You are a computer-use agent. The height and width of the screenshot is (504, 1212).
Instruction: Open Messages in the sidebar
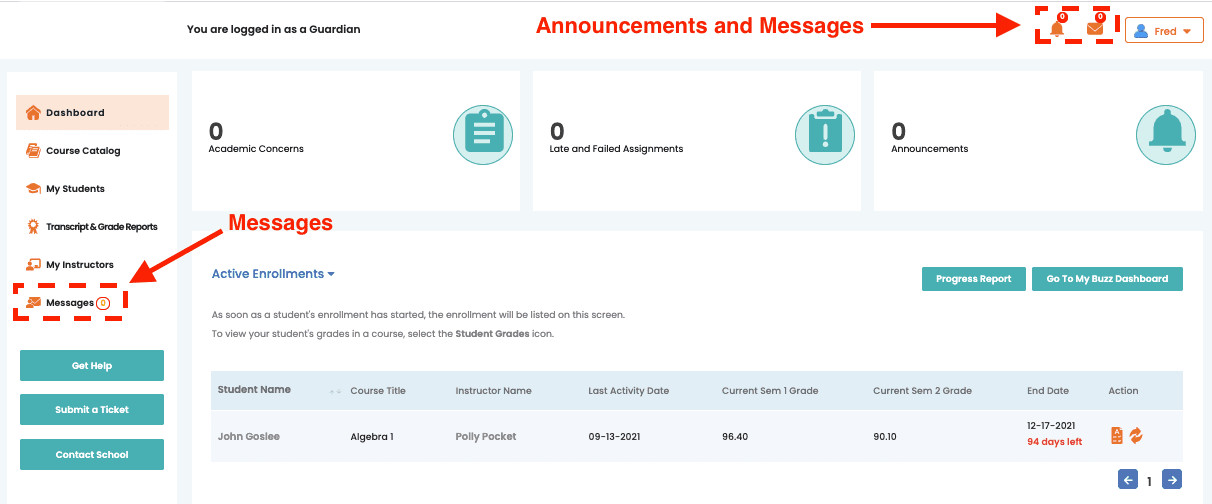[68, 302]
